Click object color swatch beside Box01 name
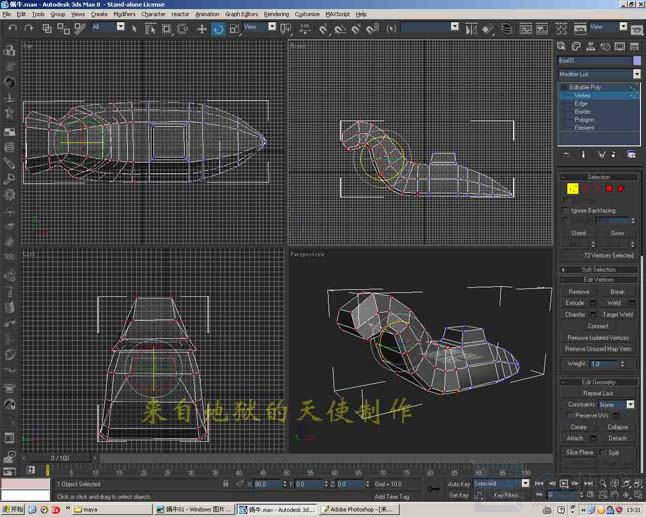This screenshot has height=517, width=646. (x=637, y=61)
